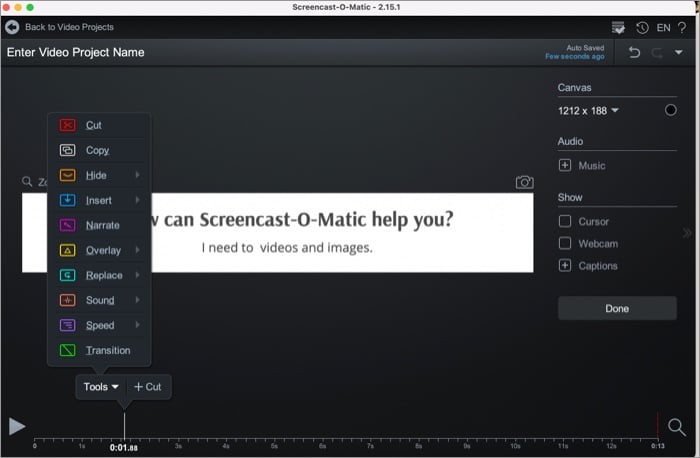Click the magenta Narrate tool icon

coord(67,225)
